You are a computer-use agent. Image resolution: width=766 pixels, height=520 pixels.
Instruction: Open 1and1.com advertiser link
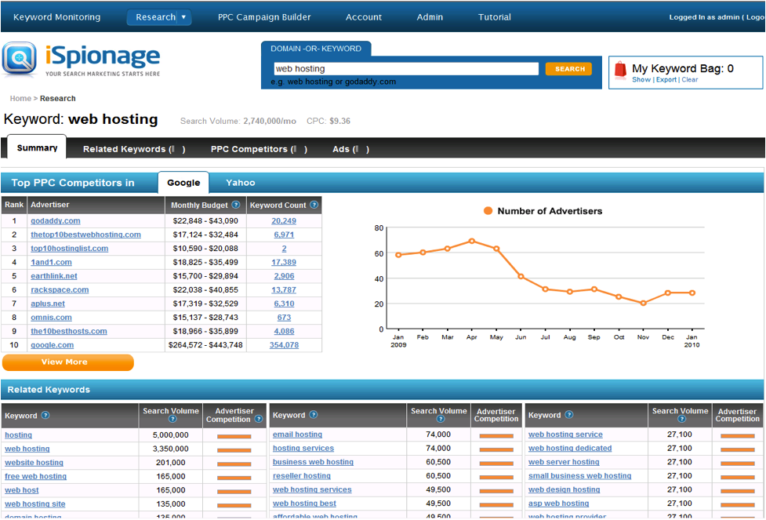coord(51,262)
